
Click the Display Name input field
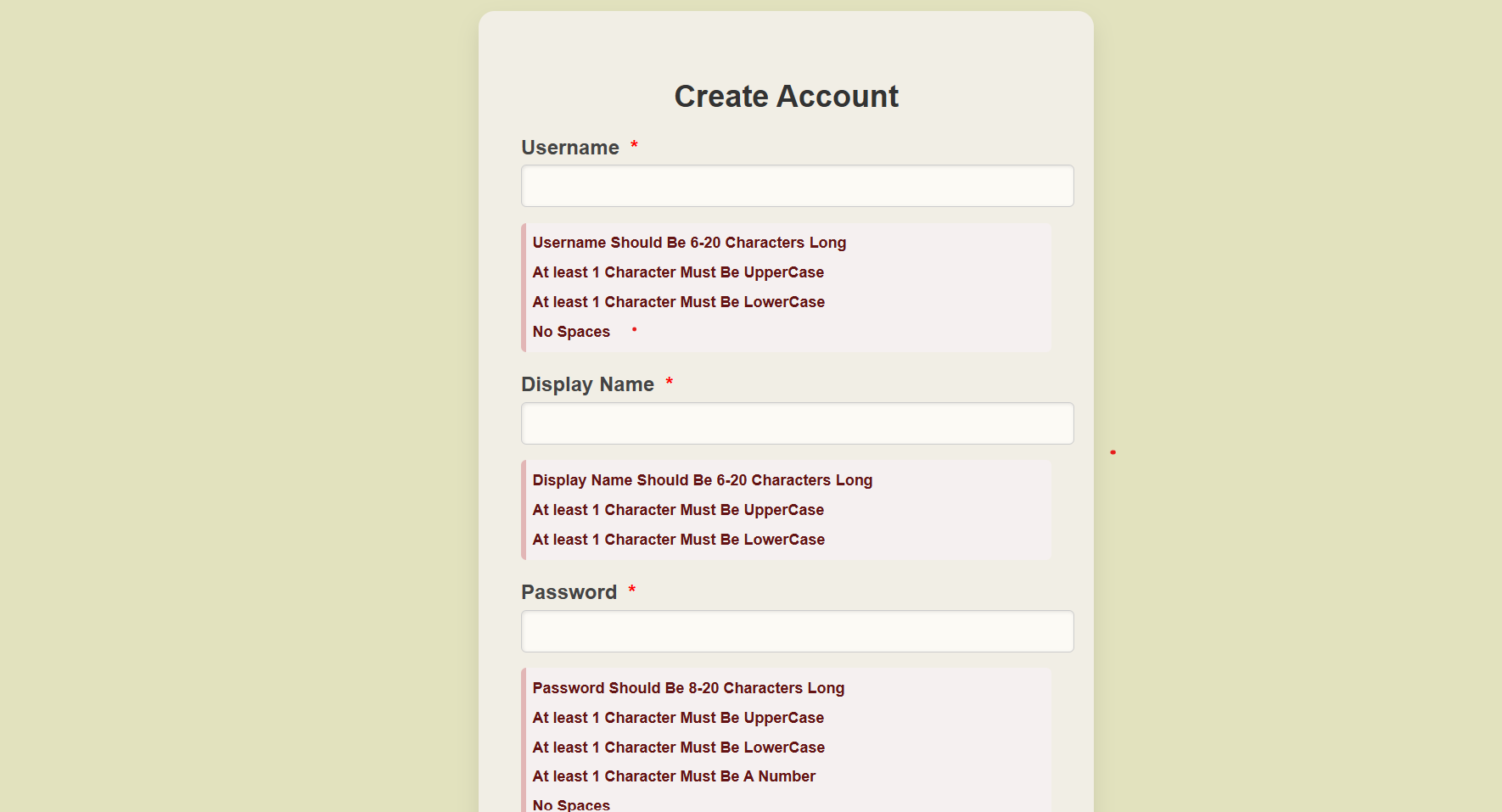coord(797,423)
